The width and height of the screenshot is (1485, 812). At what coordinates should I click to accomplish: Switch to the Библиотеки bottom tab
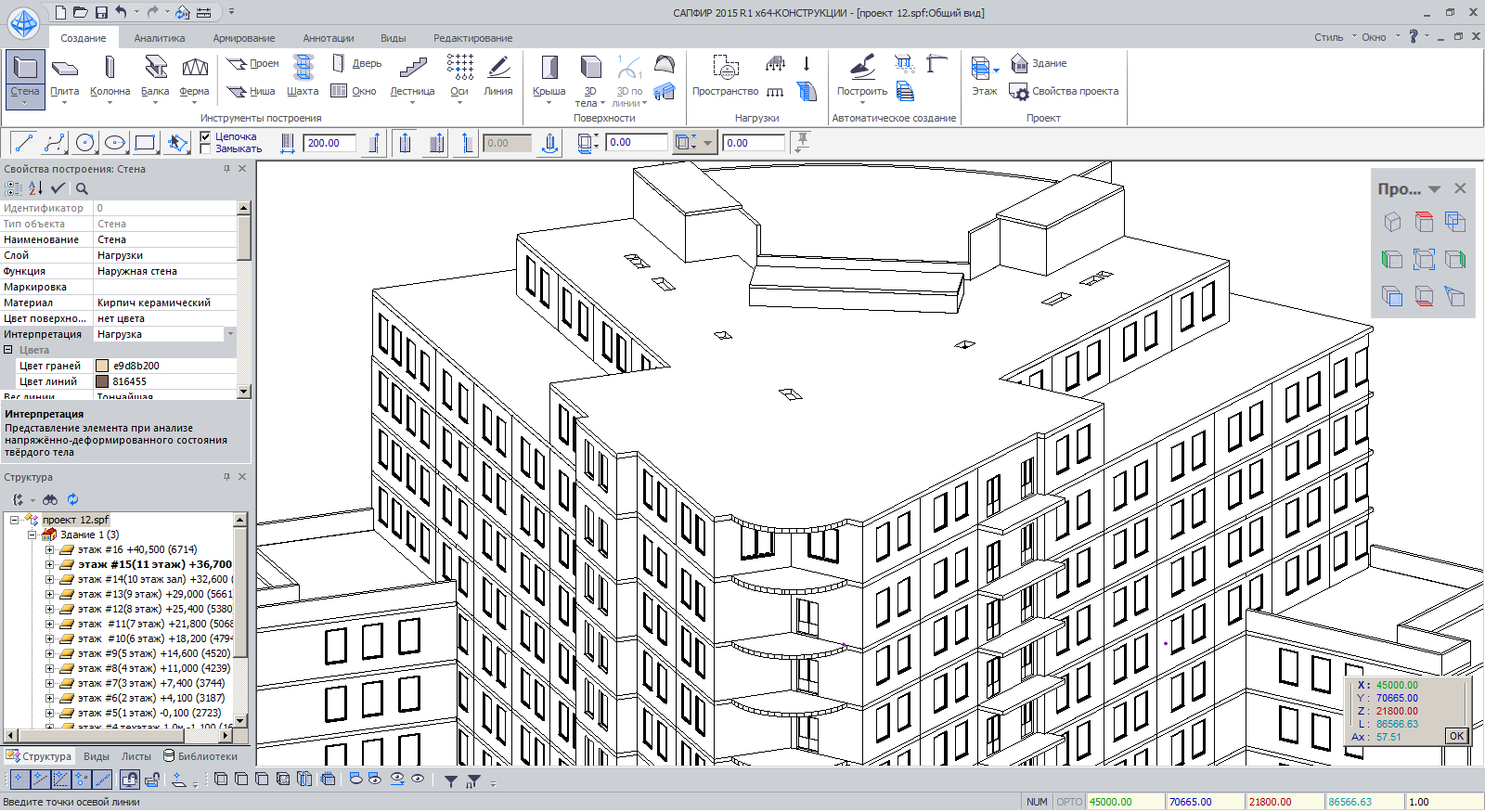[x=200, y=756]
